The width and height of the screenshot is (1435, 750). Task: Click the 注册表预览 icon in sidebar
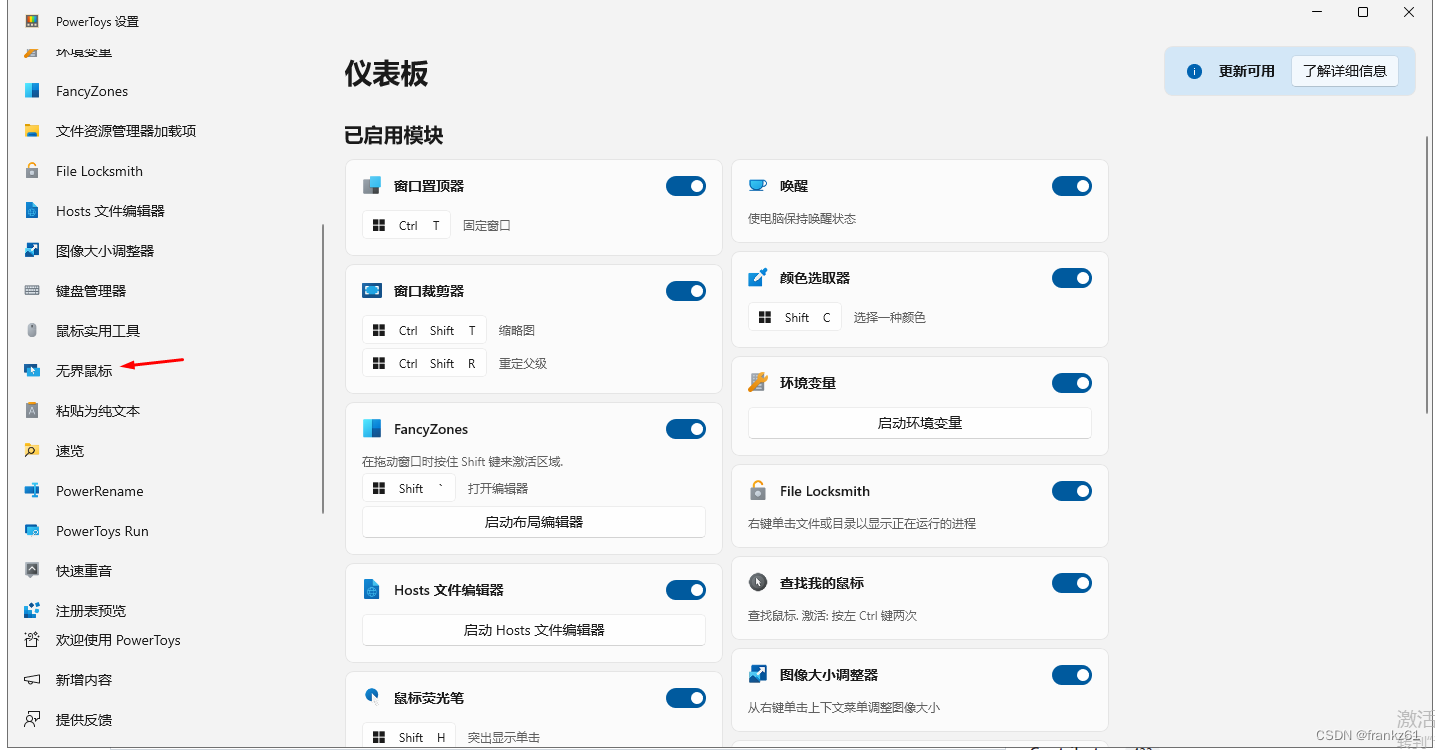coord(32,610)
